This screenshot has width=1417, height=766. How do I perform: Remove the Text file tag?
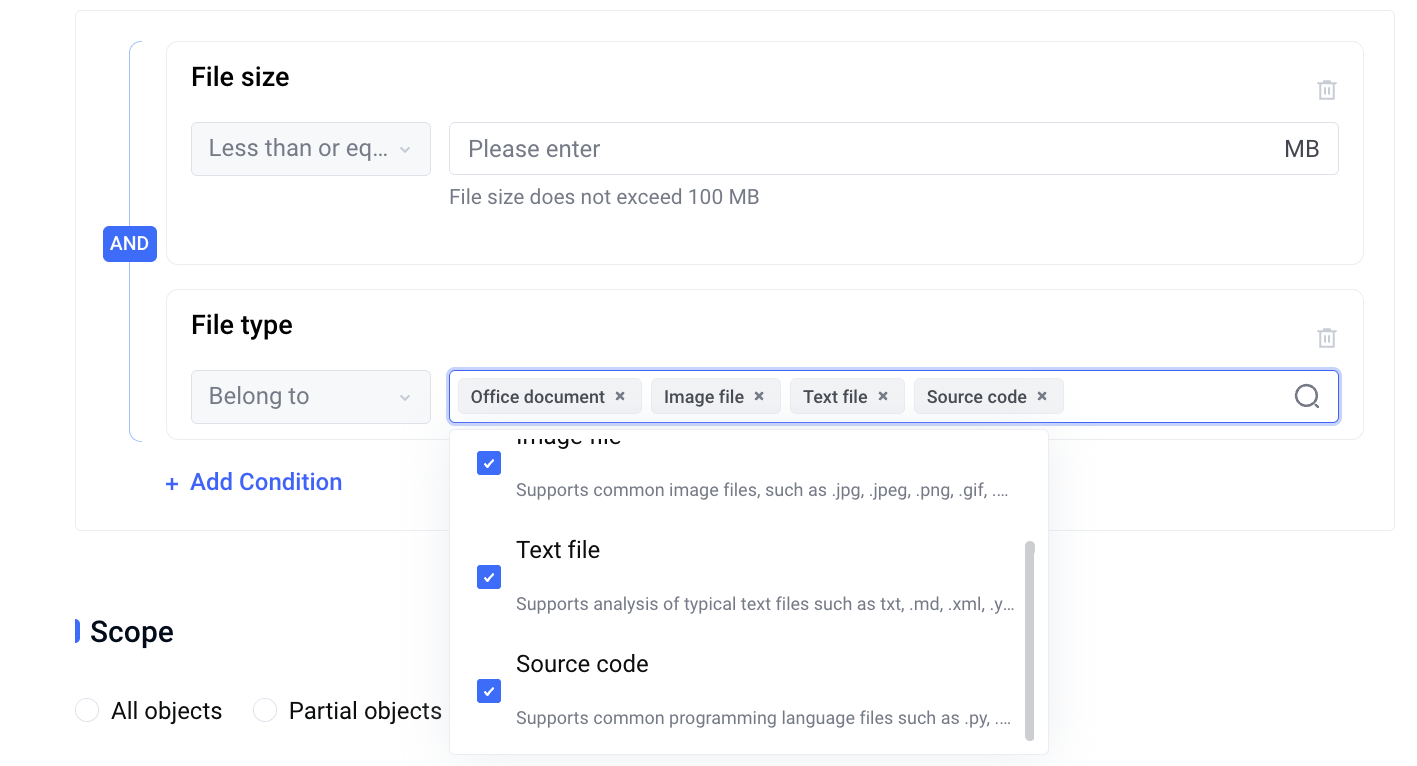883,396
